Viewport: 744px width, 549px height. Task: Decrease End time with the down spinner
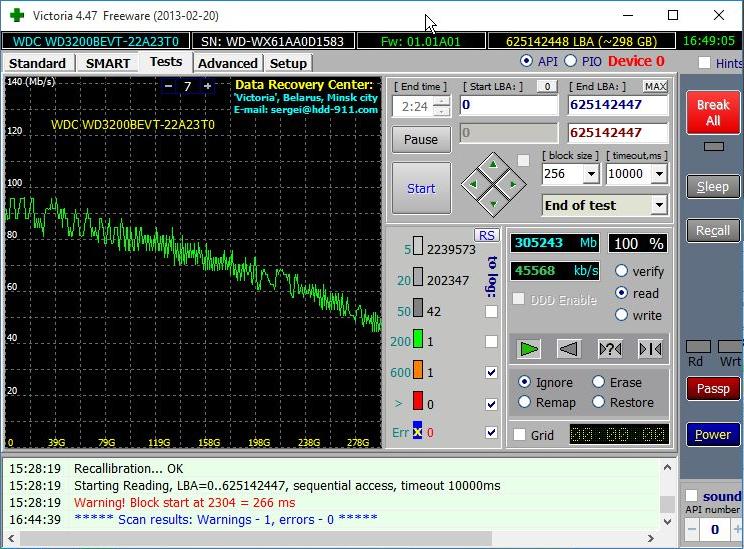[x=442, y=112]
